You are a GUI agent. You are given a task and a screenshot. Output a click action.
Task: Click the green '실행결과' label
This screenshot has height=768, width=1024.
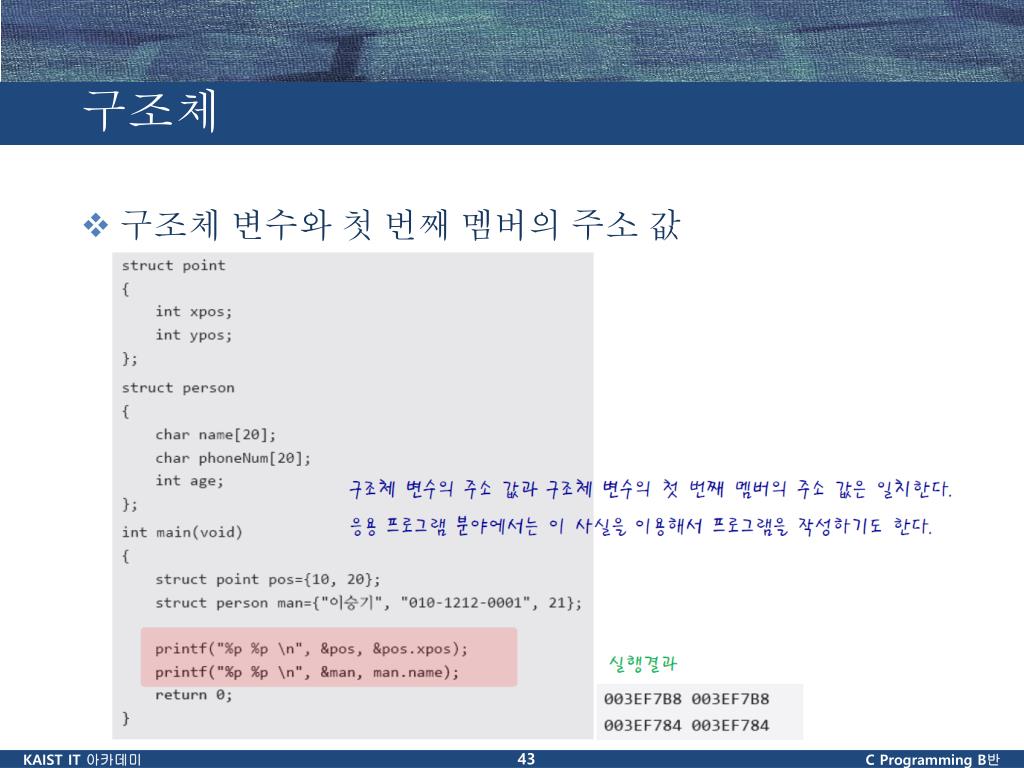click(x=643, y=664)
